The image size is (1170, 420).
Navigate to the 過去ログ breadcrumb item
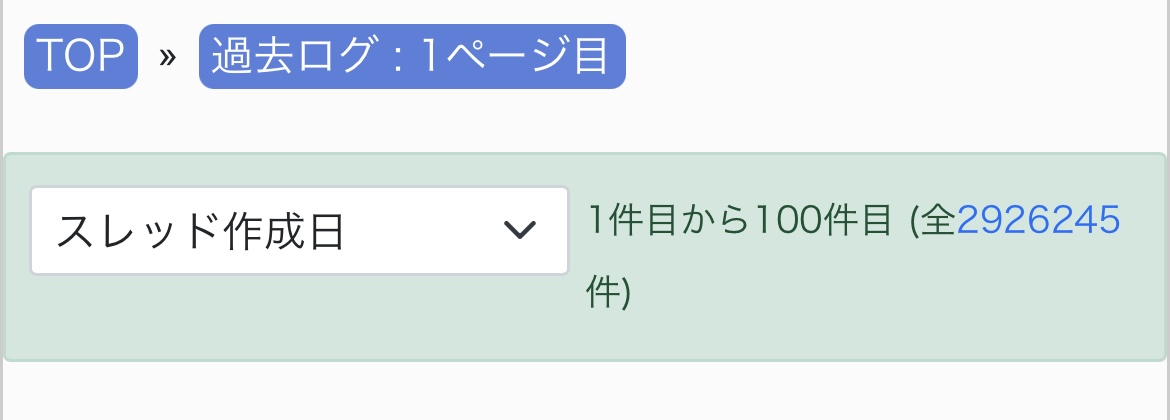click(411, 56)
